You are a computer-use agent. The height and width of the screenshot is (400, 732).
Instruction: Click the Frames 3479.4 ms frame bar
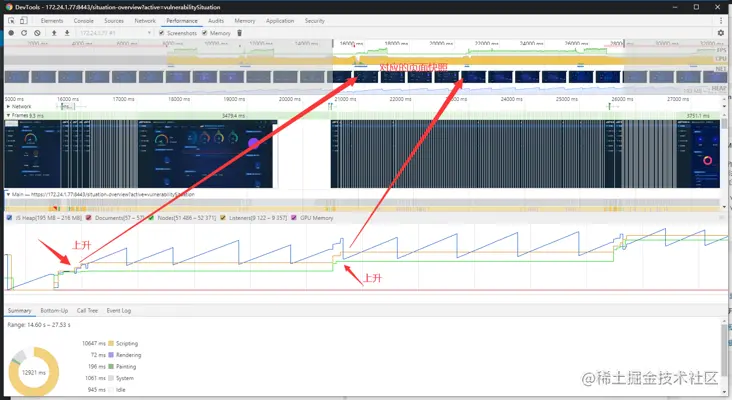point(233,115)
